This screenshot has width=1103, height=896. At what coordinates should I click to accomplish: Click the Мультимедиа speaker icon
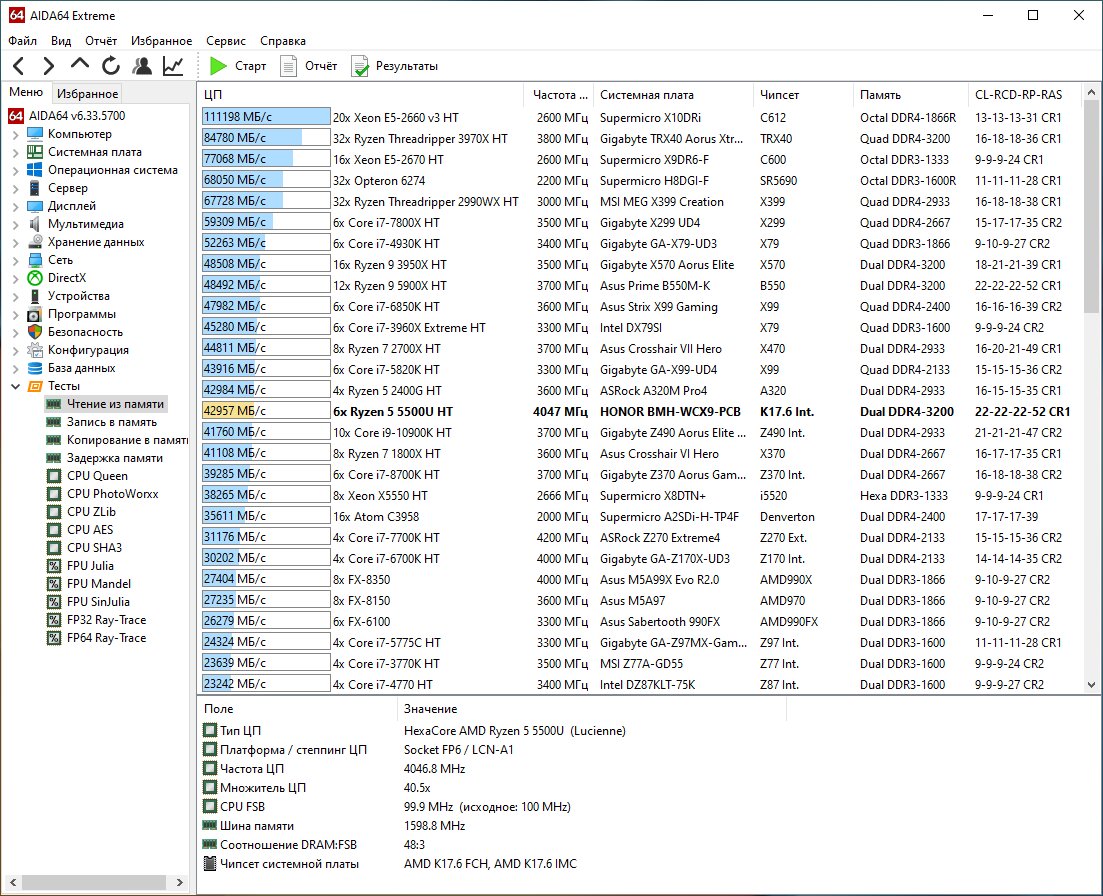pyautogui.click(x=35, y=224)
